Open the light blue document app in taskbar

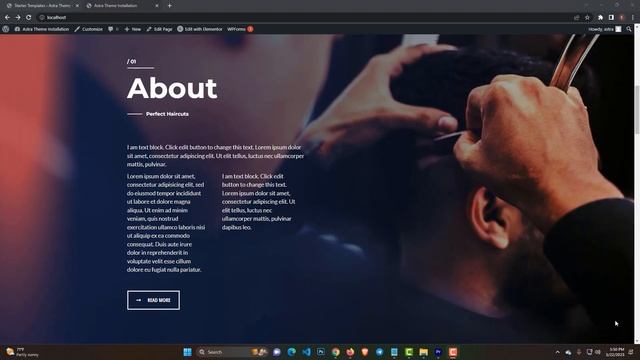pos(394,352)
